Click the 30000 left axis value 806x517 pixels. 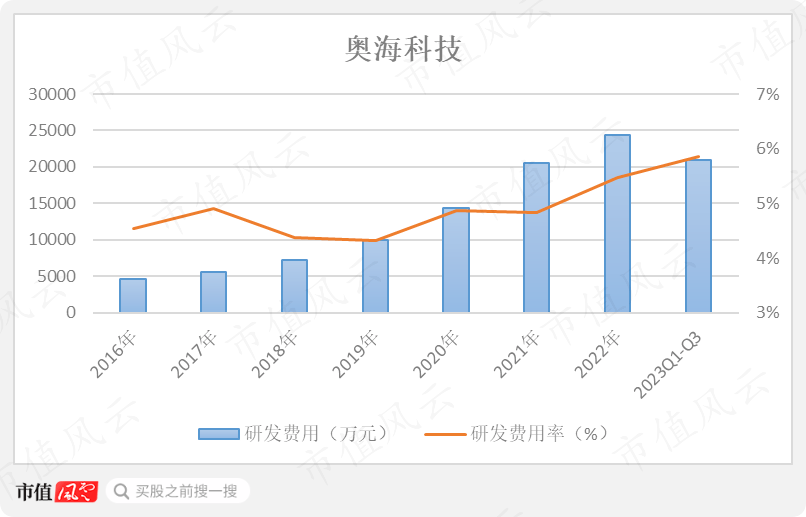coord(52,94)
